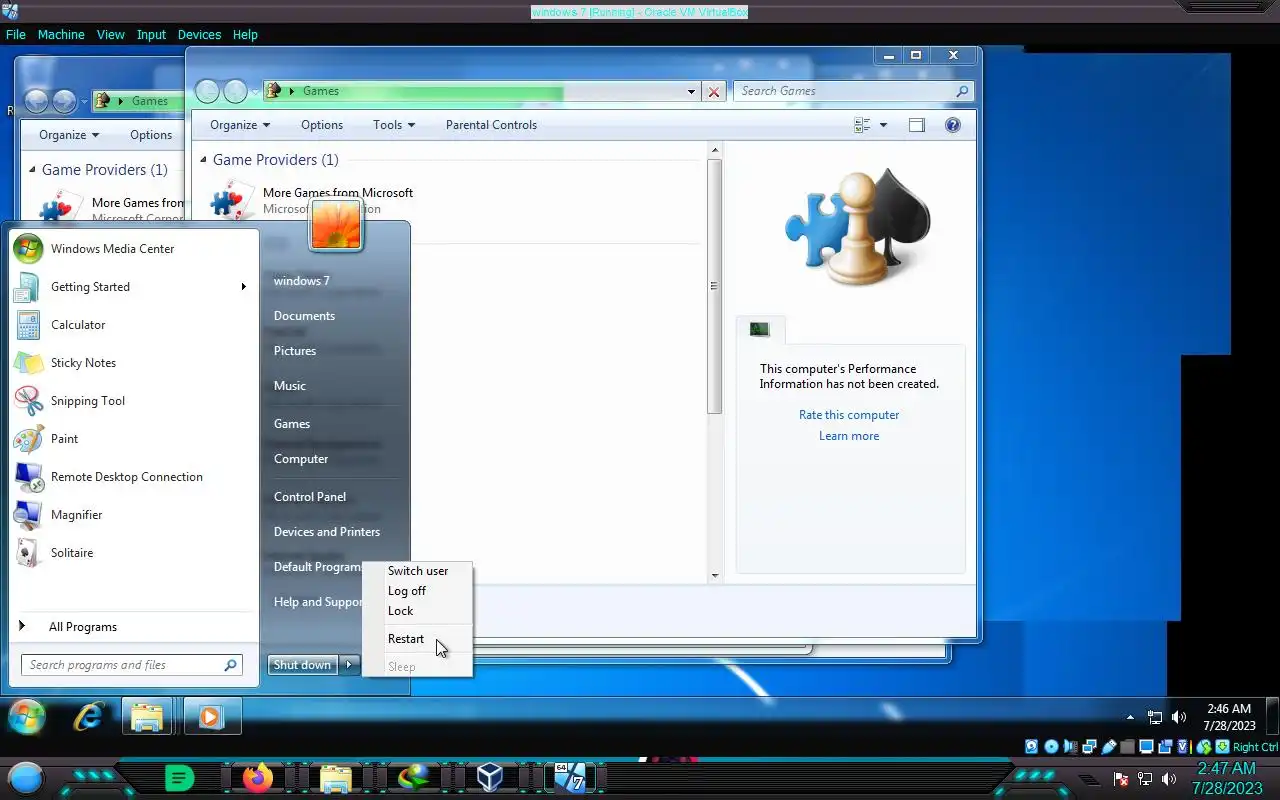The height and width of the screenshot is (800, 1280).
Task: Open Internet Explorer on Windows 7 taskbar
Action: 89,717
